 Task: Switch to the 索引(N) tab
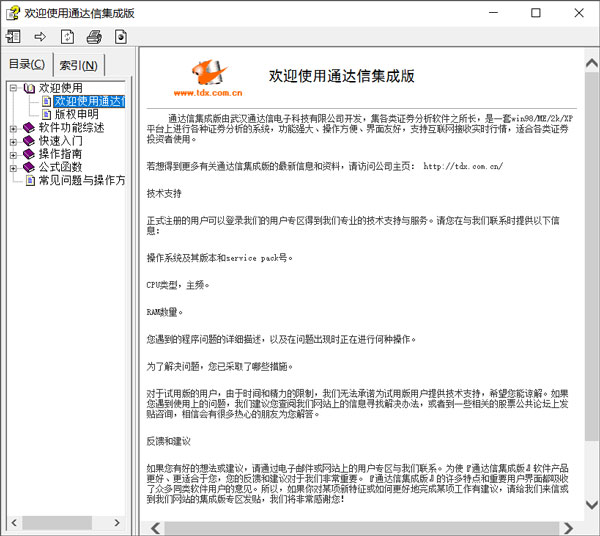(78, 65)
